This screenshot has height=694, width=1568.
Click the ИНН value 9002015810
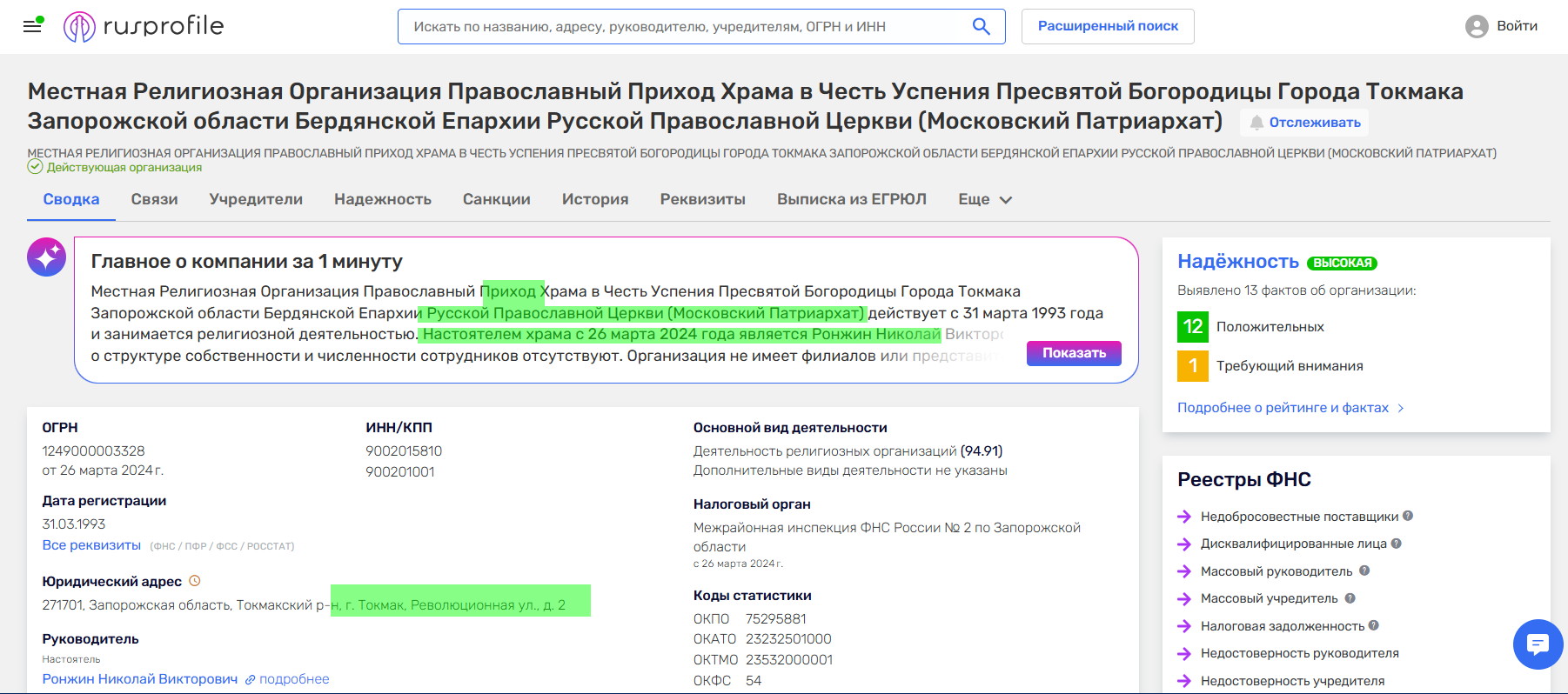(404, 451)
